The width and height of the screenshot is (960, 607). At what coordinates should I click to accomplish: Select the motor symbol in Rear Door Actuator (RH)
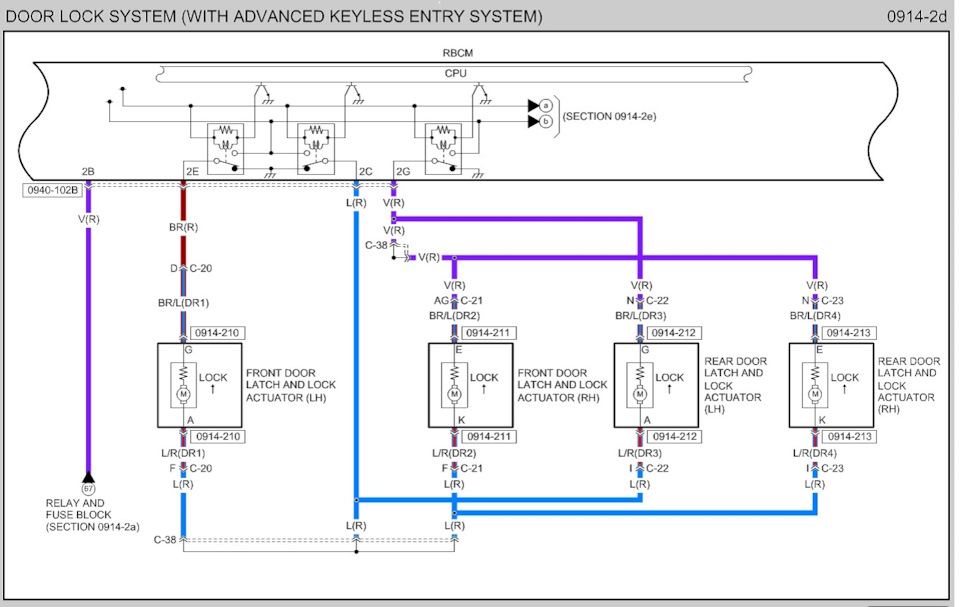[815, 394]
